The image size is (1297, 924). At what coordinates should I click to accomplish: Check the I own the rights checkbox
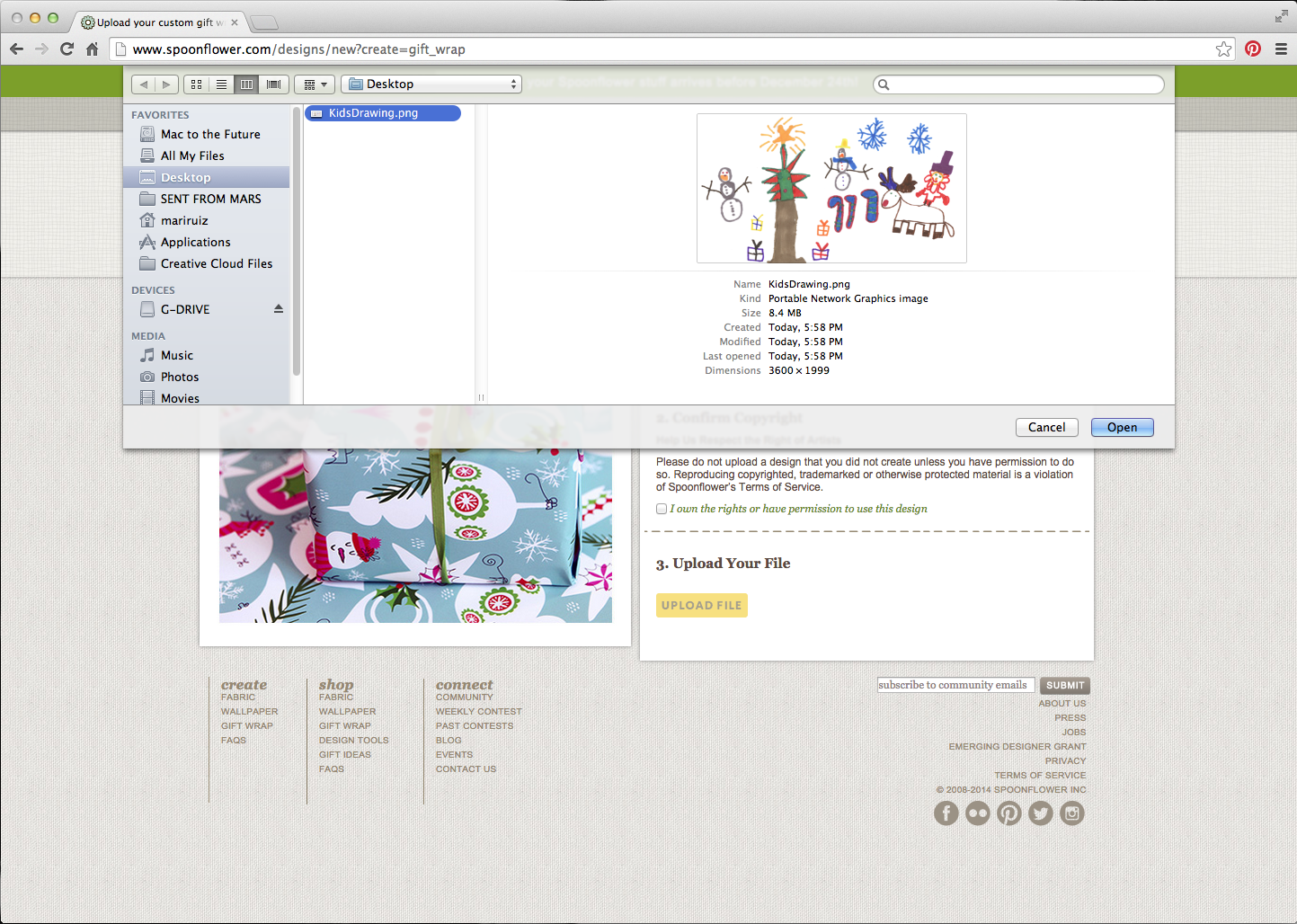662,509
